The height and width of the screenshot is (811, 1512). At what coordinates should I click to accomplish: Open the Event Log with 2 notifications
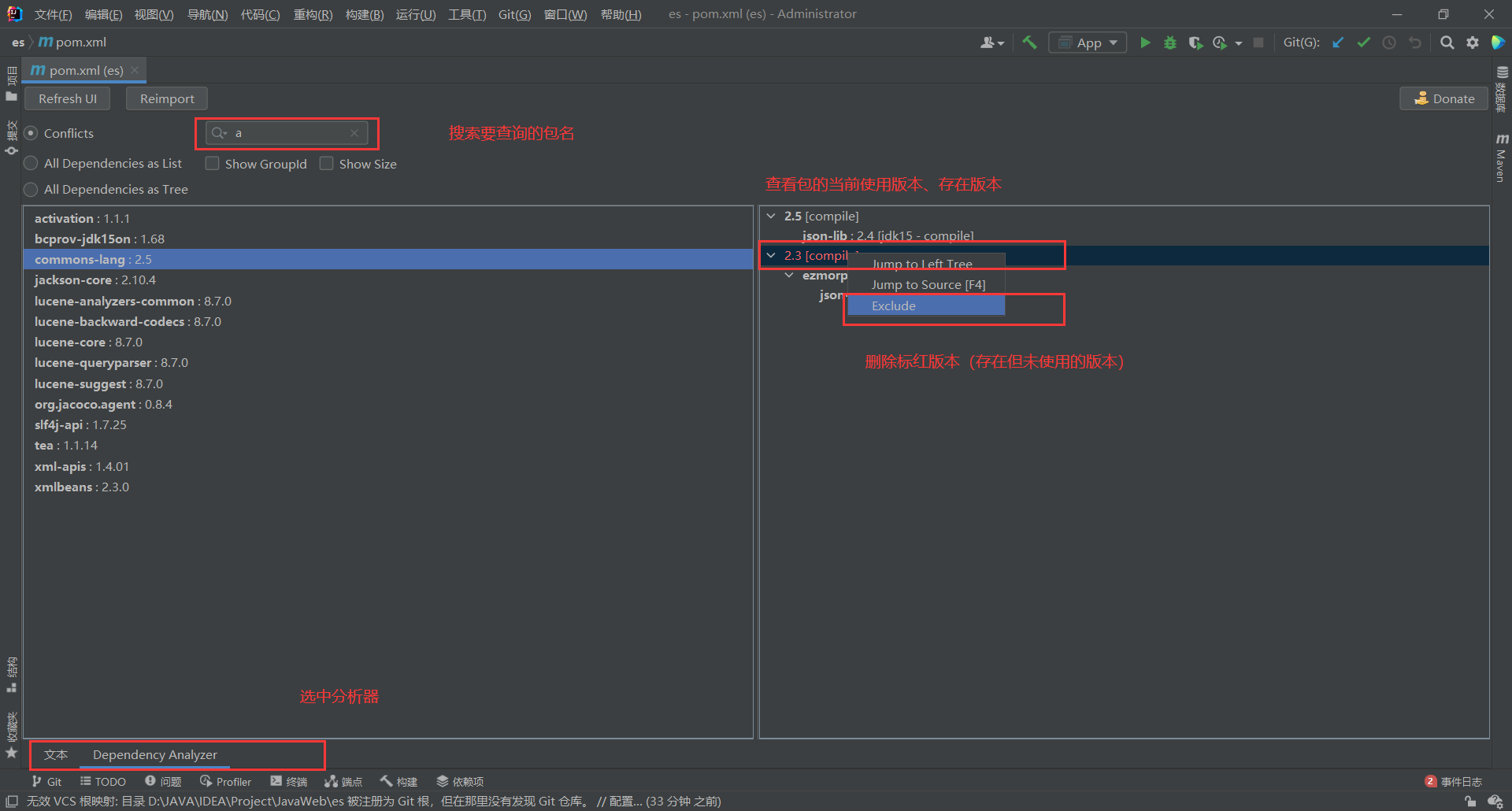coord(1454,781)
